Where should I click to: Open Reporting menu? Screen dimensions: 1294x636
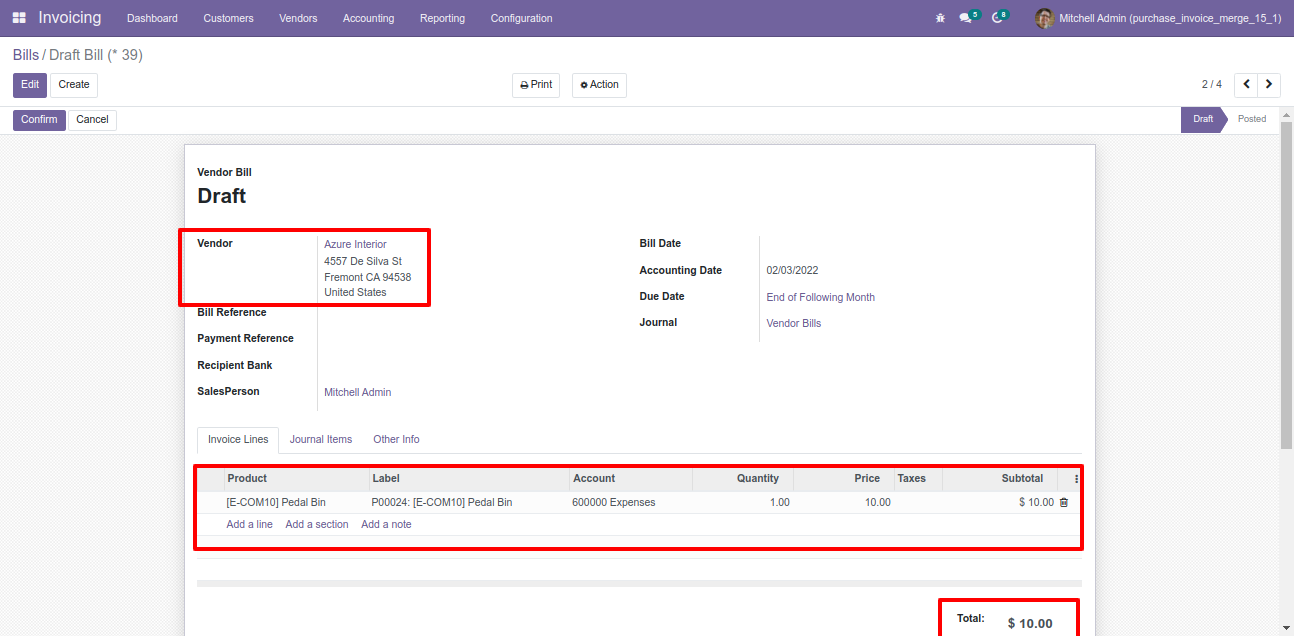pyautogui.click(x=442, y=18)
